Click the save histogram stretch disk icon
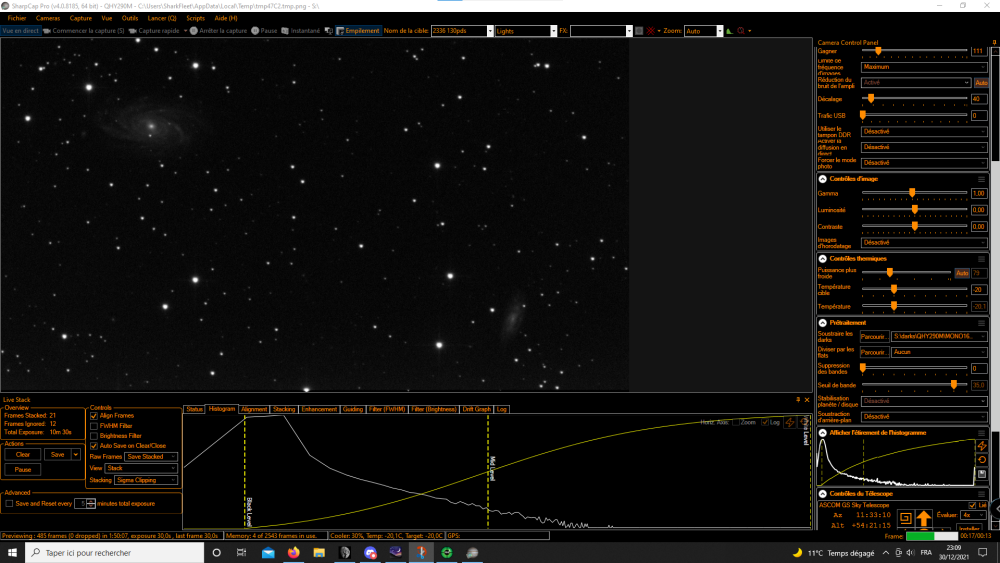 point(982,474)
